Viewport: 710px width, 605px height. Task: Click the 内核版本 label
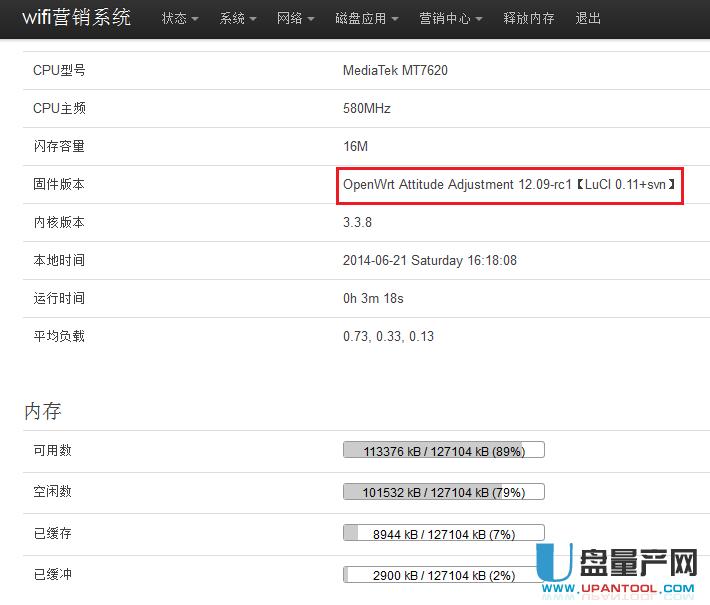[x=59, y=222]
